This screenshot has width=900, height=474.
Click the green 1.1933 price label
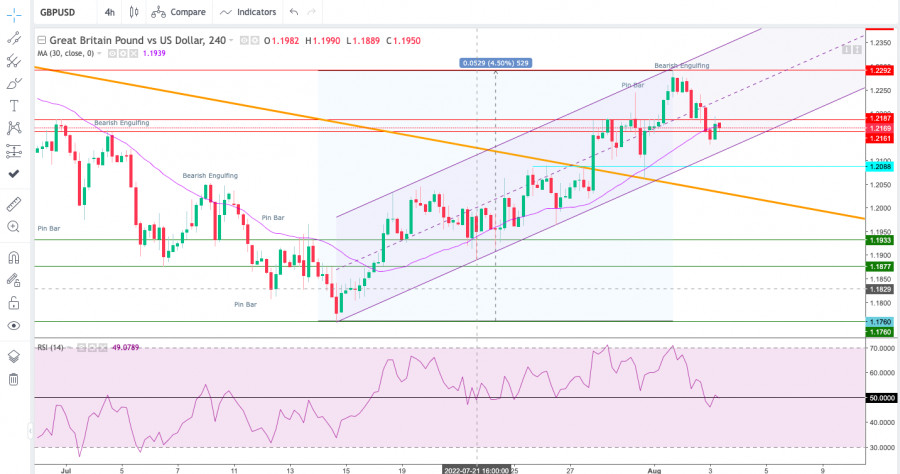click(x=880, y=240)
